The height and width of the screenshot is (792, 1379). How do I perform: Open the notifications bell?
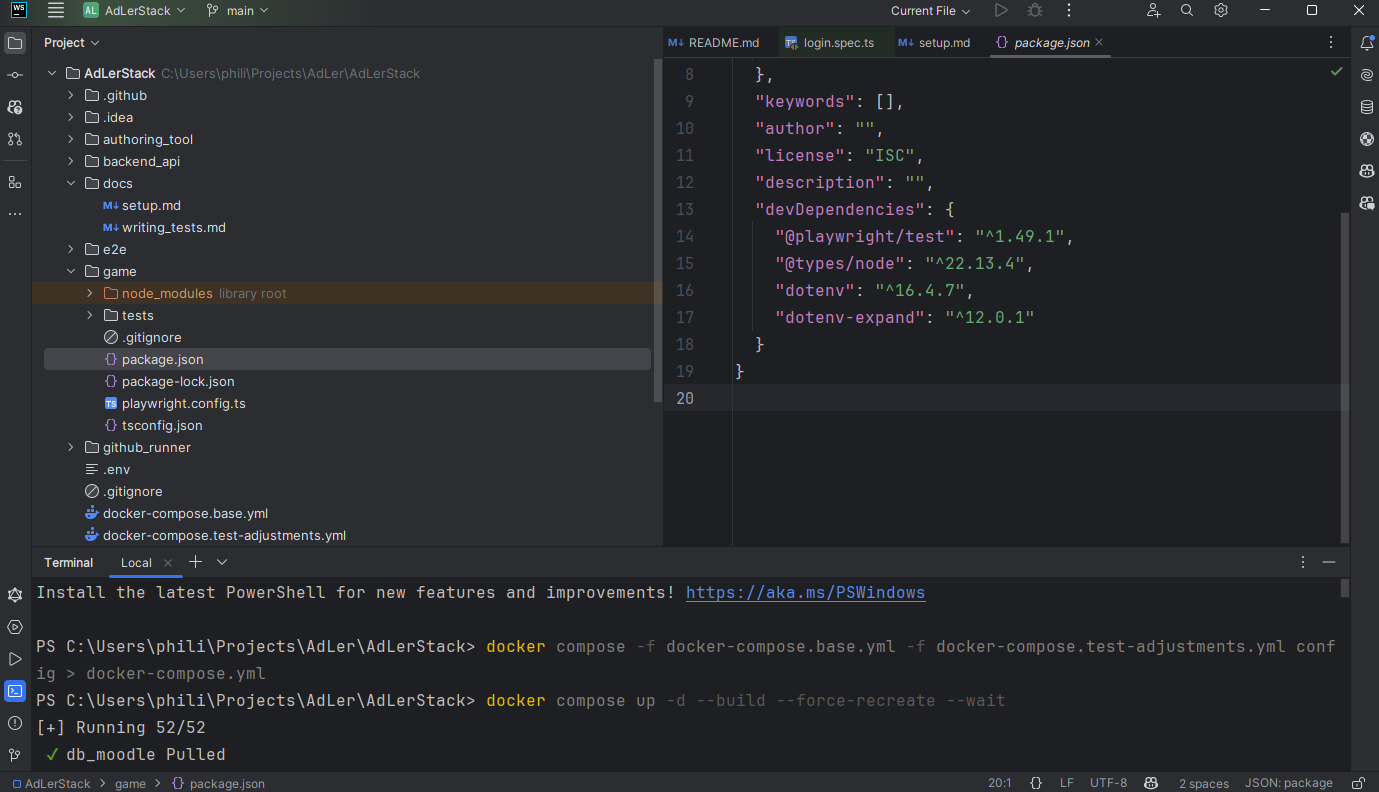click(x=1366, y=42)
